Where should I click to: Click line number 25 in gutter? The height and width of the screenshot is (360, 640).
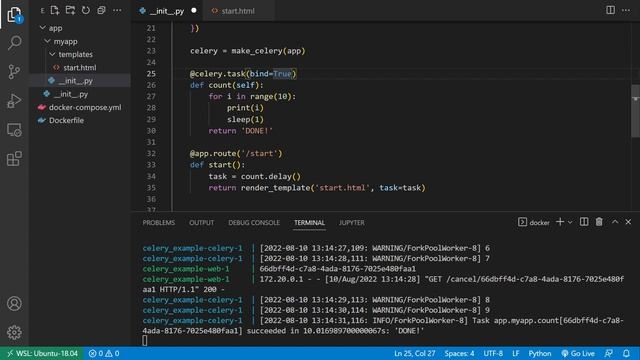[151, 74]
